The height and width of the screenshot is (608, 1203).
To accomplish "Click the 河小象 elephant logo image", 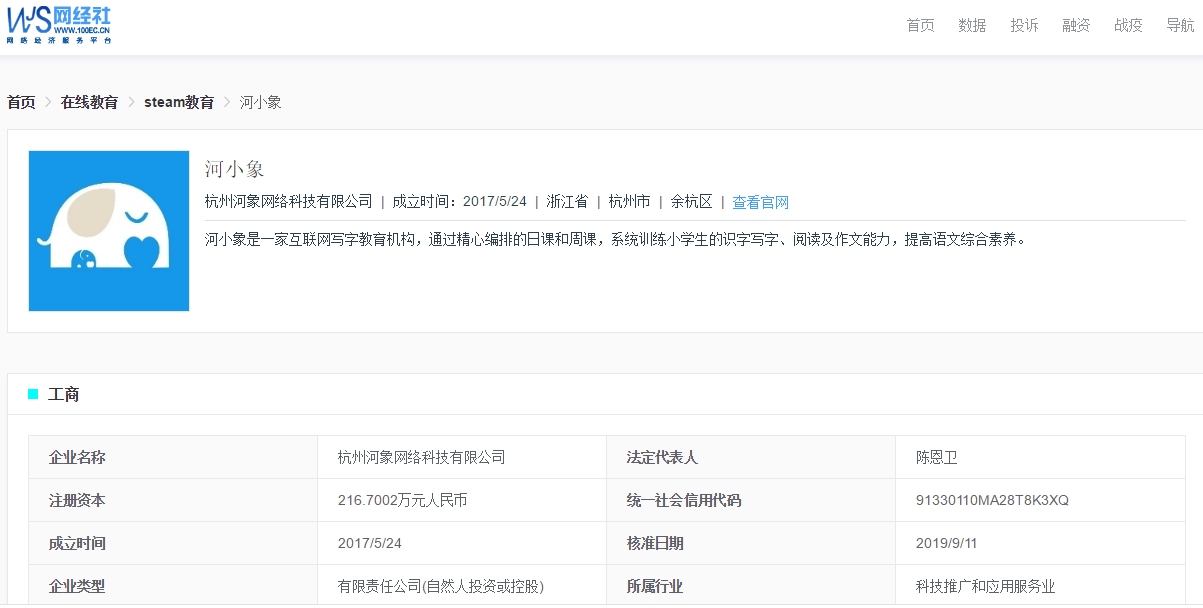I will point(109,231).
